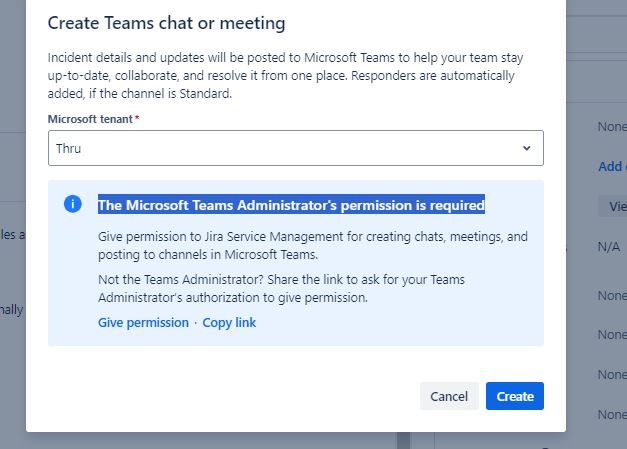Click the 'Create Teams chat or meeting' title

coord(166,23)
